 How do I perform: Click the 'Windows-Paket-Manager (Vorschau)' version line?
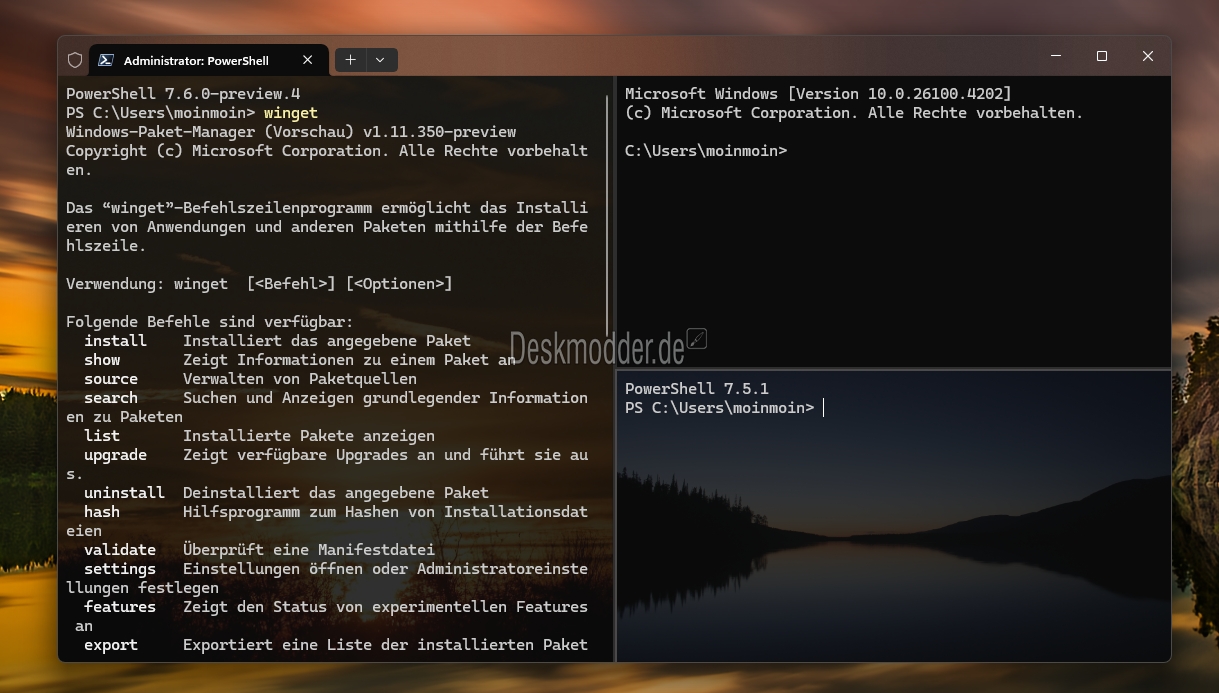click(x=291, y=132)
